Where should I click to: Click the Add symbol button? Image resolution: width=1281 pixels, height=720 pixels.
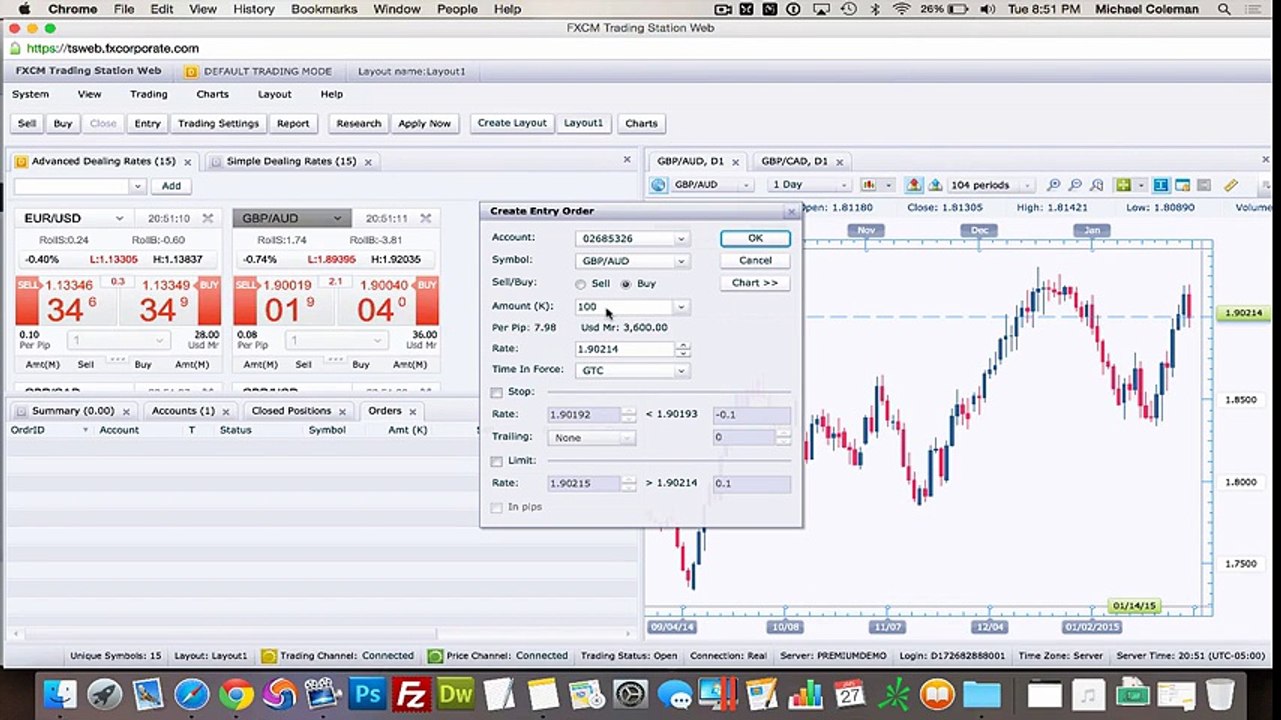click(x=171, y=186)
